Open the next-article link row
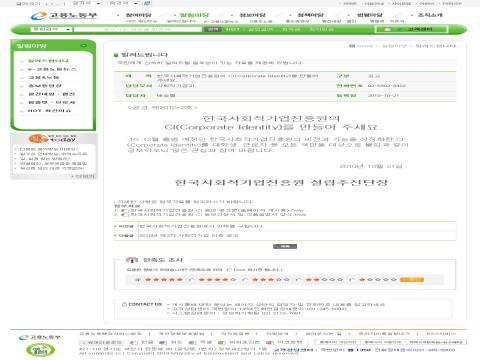This screenshot has height=360, width=480. click(x=285, y=236)
